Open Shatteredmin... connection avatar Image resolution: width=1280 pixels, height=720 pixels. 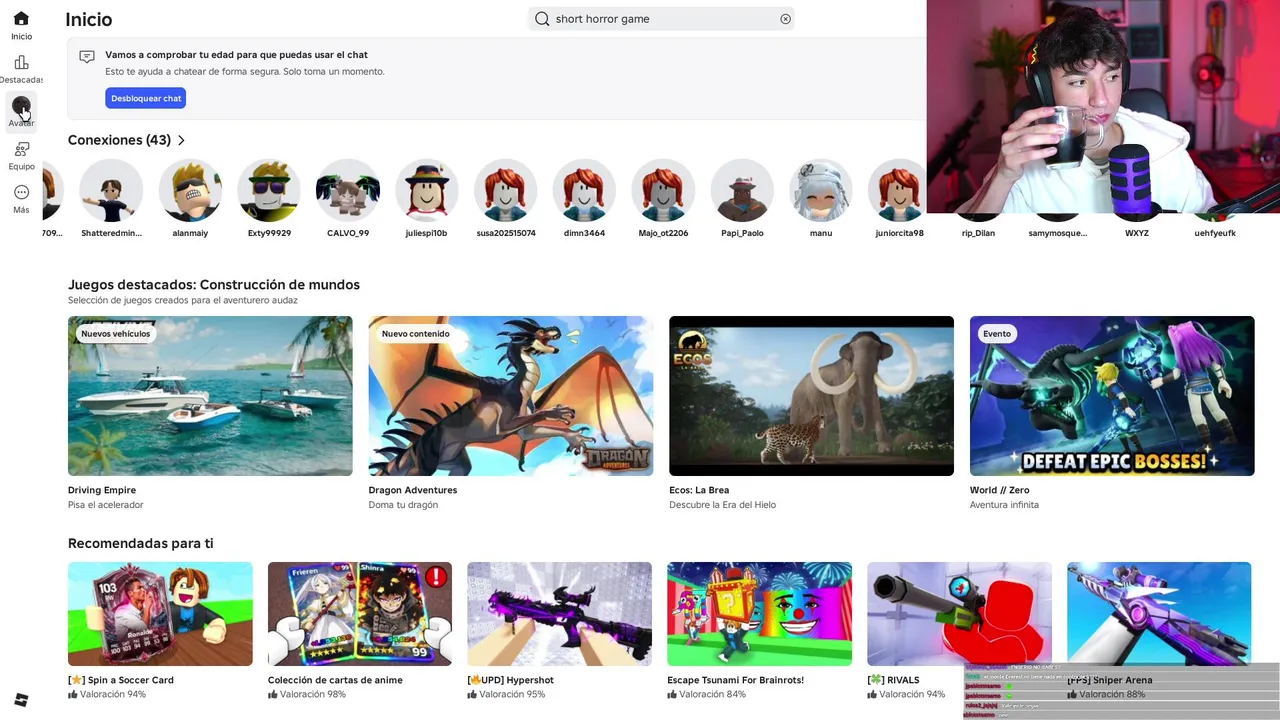tap(111, 190)
